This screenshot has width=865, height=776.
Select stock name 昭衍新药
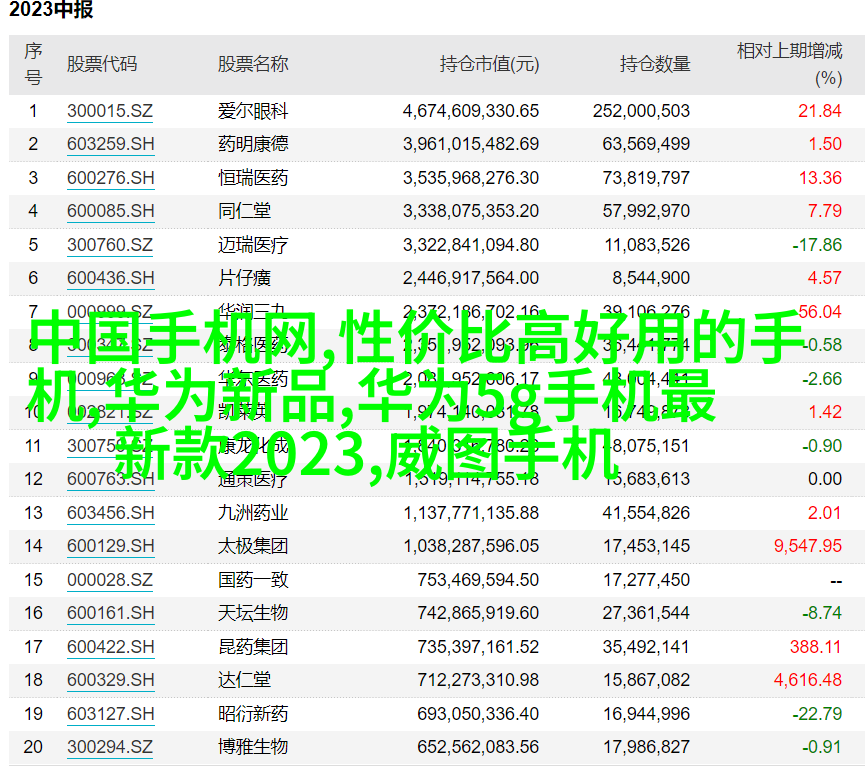coord(253,714)
